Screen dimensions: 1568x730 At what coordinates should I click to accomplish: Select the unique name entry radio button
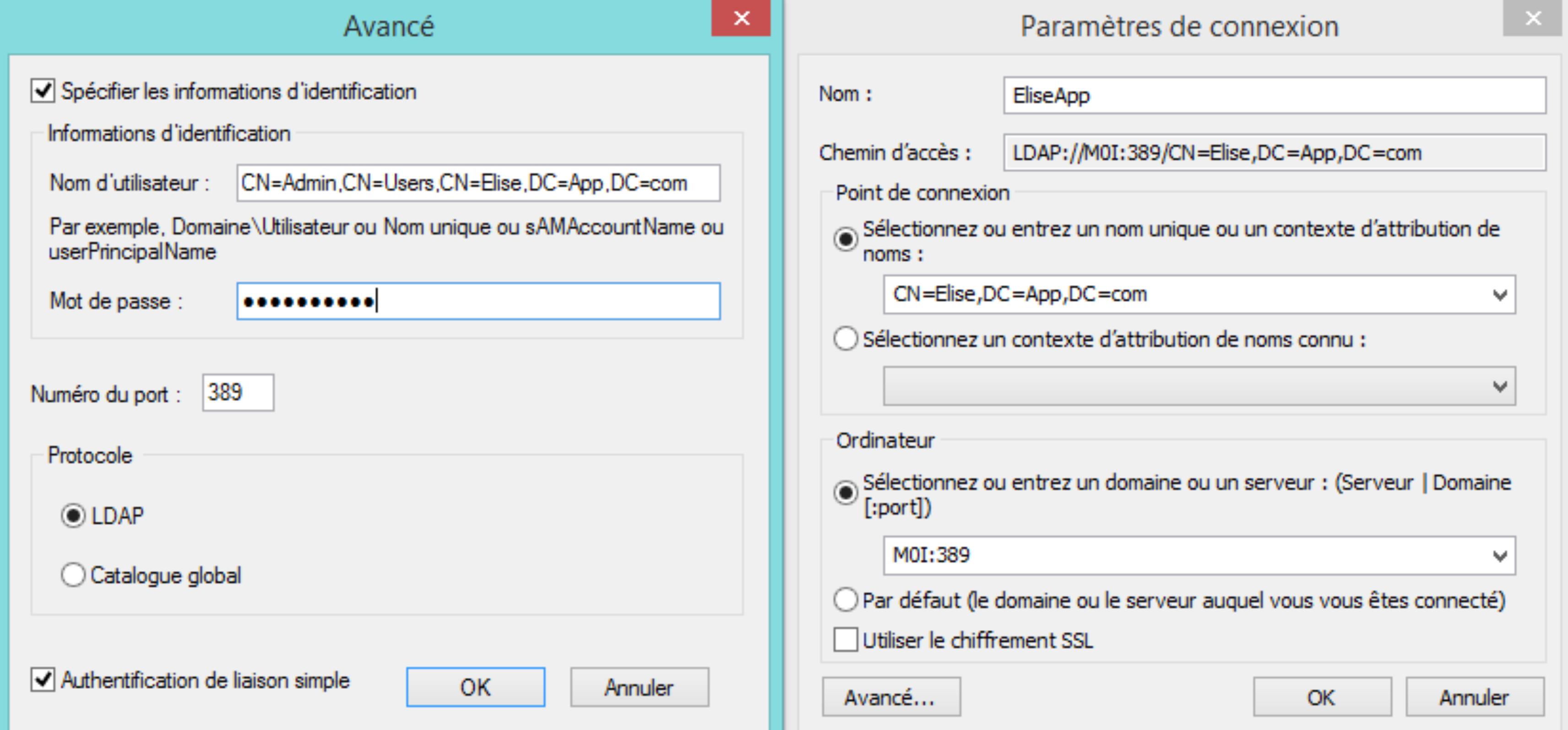pyautogui.click(x=846, y=239)
